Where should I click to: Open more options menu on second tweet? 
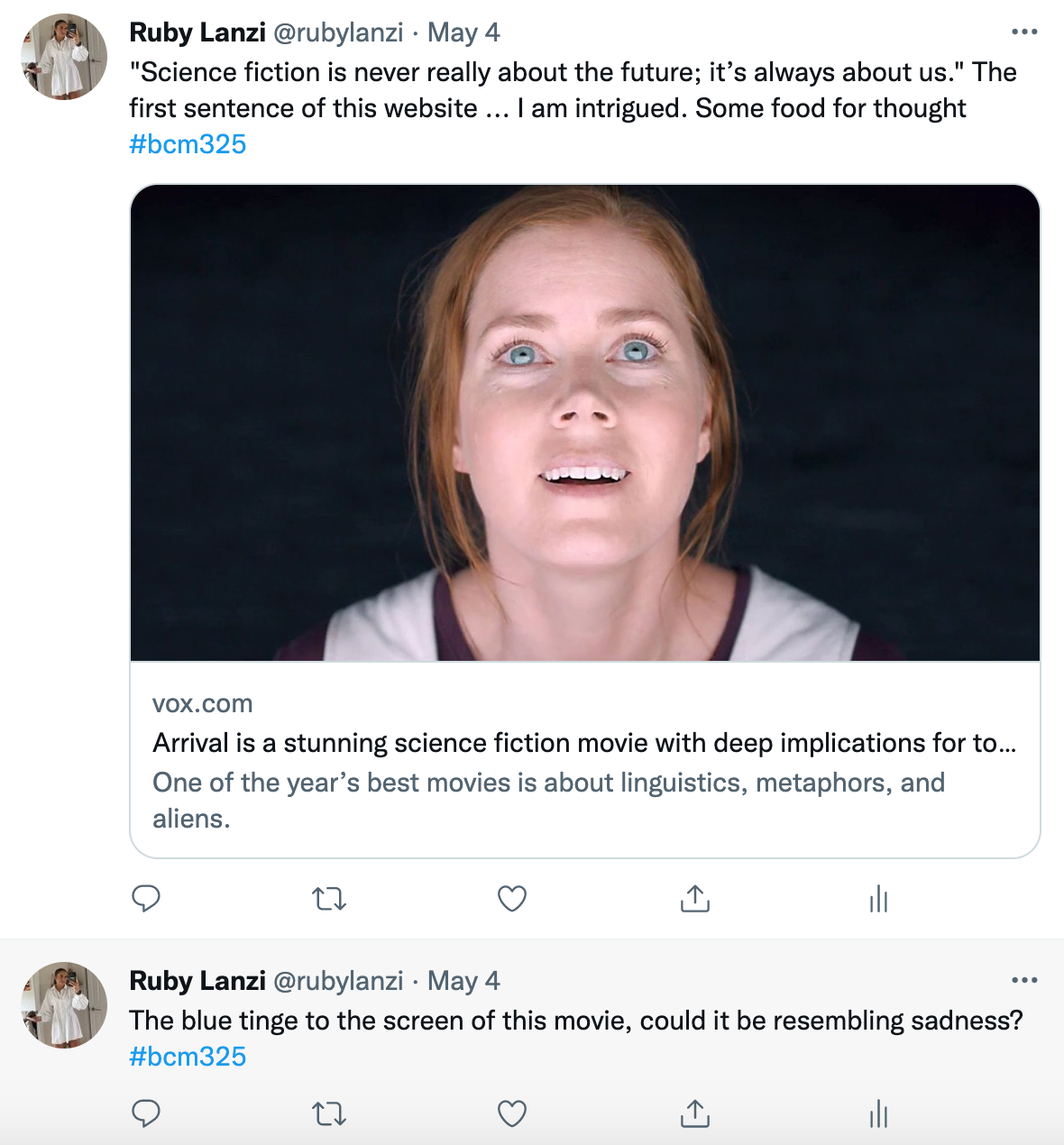tap(1024, 981)
